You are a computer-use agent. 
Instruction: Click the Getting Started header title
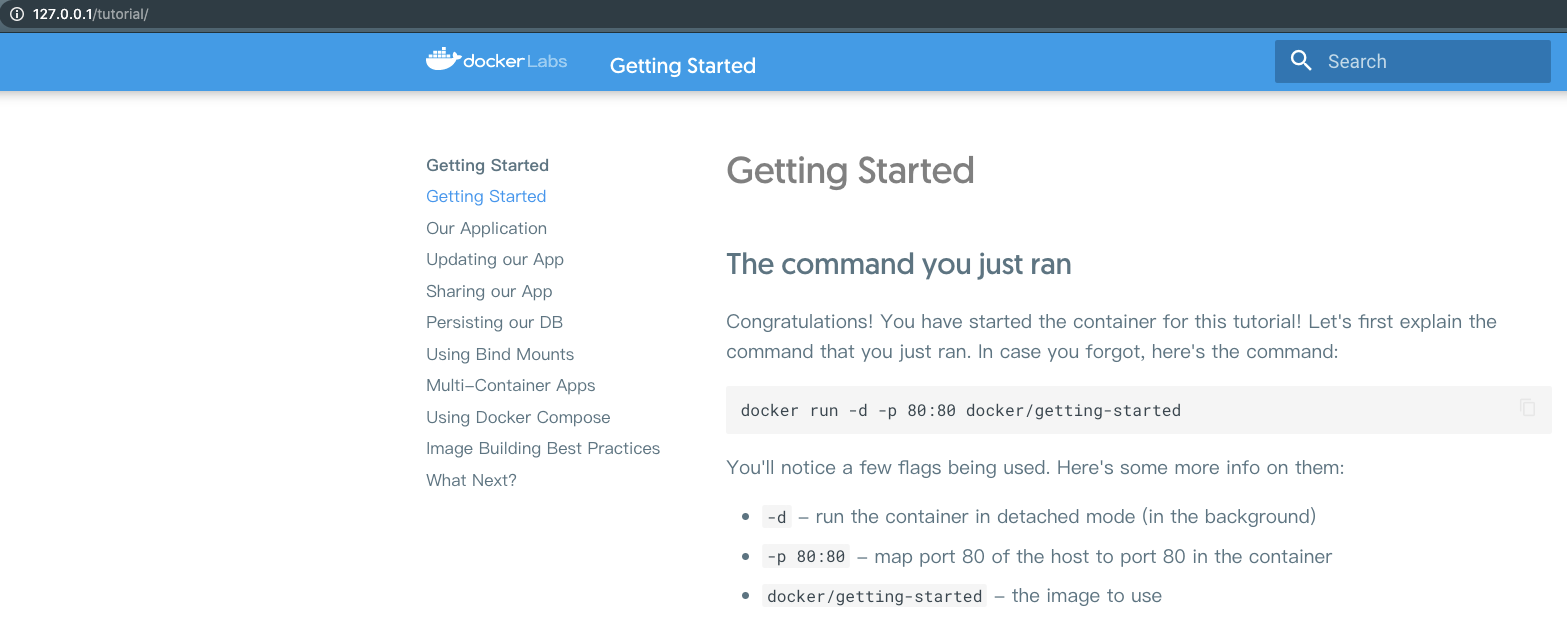coord(682,66)
